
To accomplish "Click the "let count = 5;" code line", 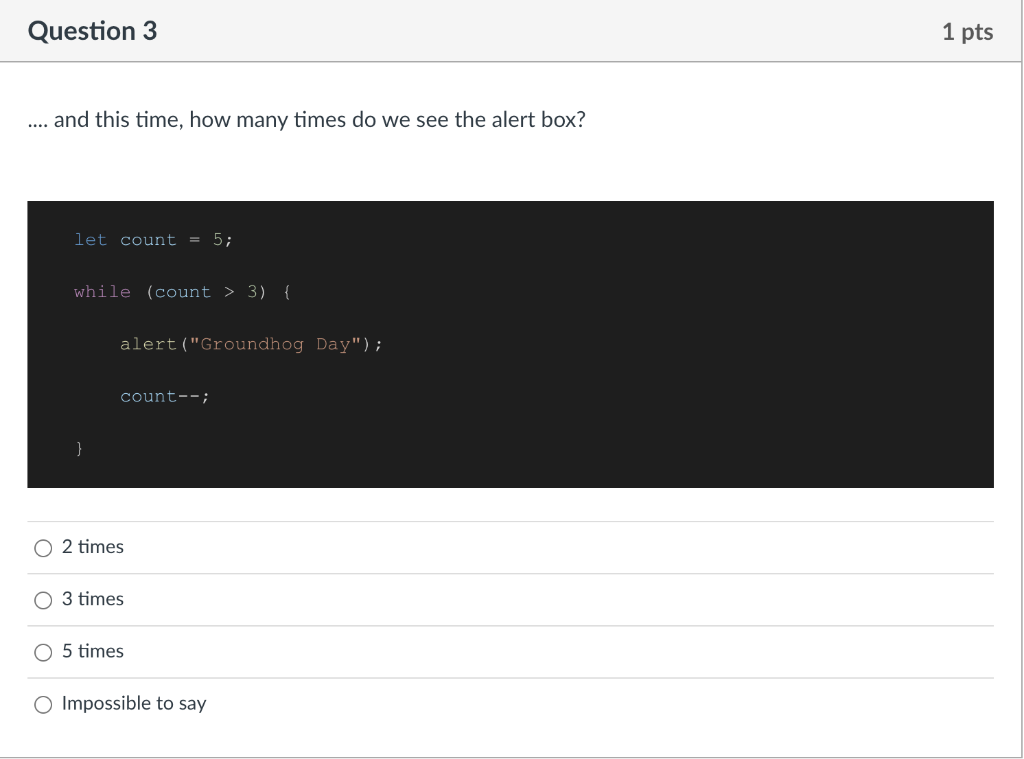I will click(x=152, y=240).
